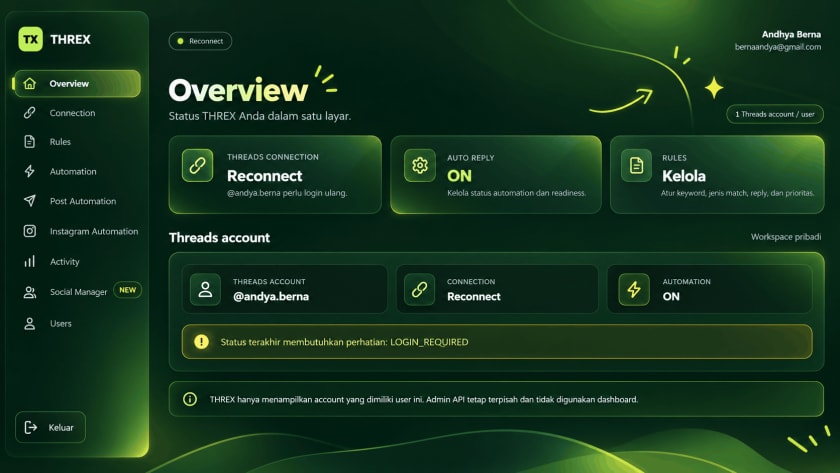Click the chain icon in the Connection tile

[419, 289]
